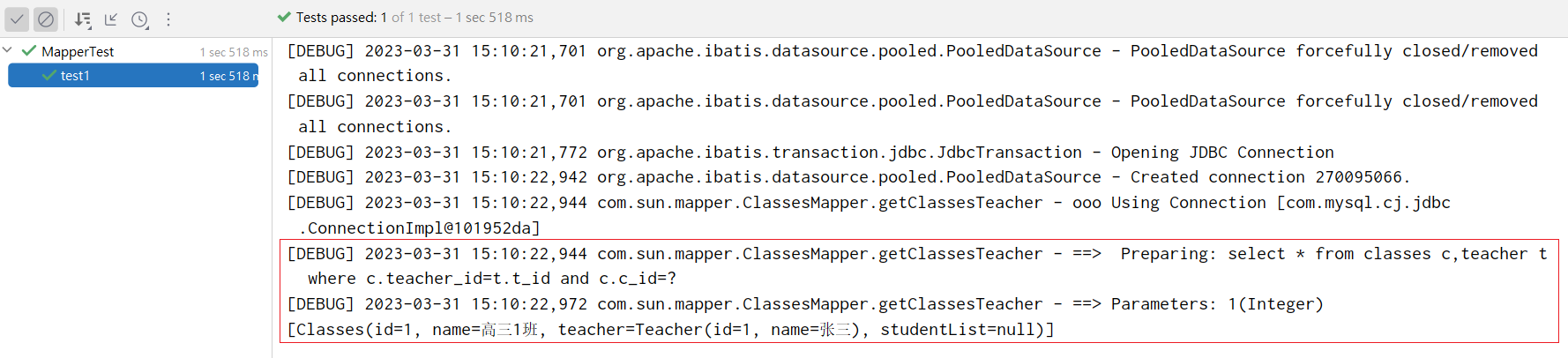This screenshot has width=1568, height=358.
Task: Click the collapse all tests icon
Action: [111, 19]
